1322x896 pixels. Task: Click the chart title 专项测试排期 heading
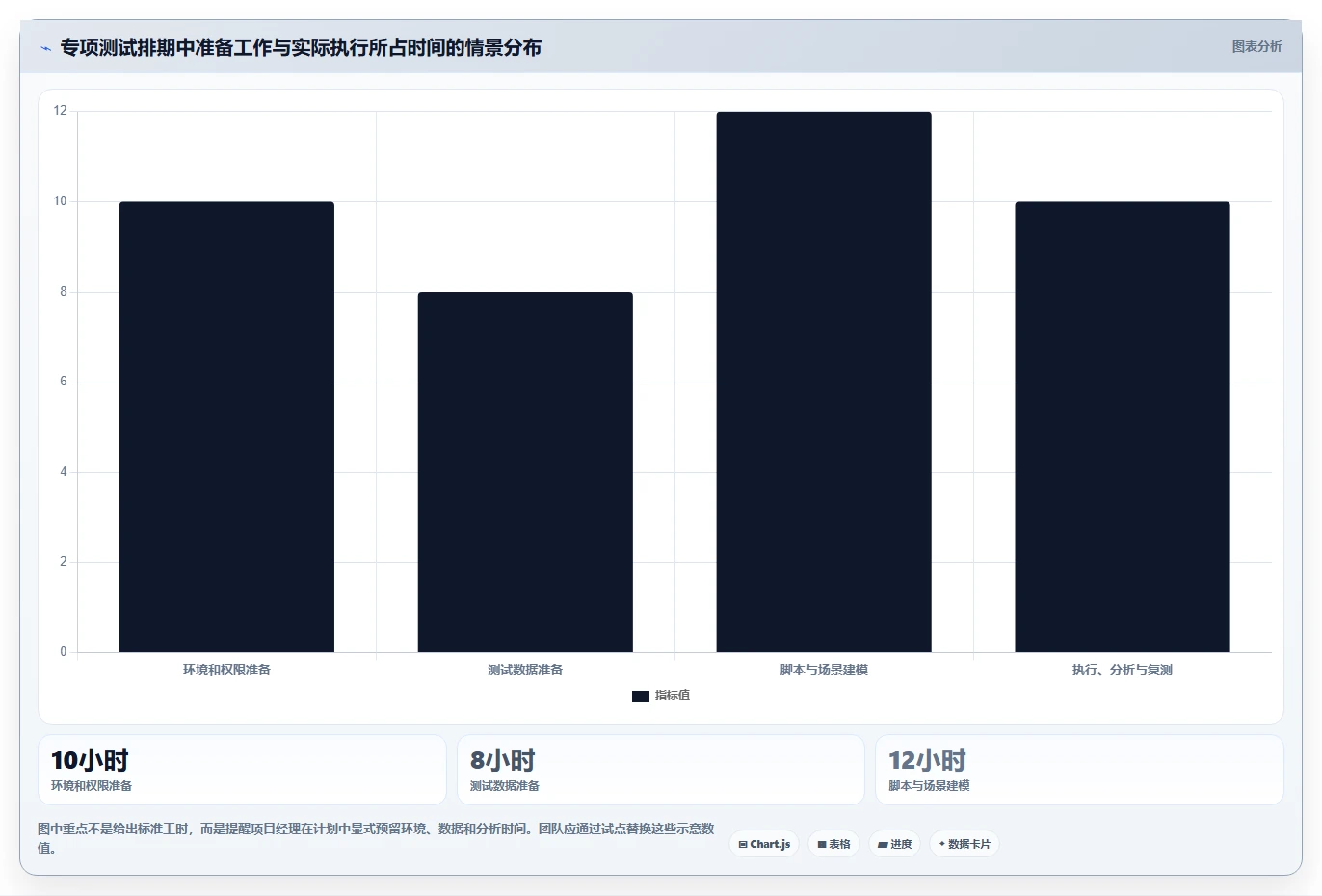[301, 47]
